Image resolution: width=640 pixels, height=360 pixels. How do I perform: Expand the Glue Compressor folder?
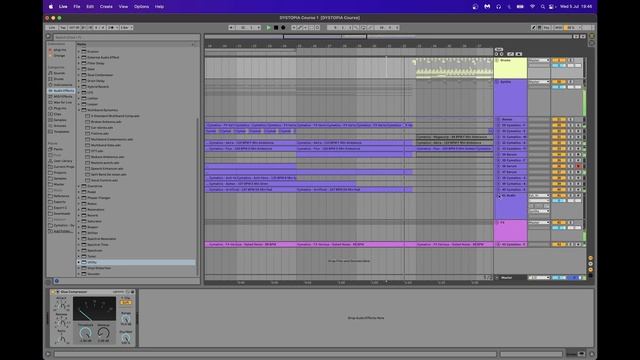click(x=79, y=75)
